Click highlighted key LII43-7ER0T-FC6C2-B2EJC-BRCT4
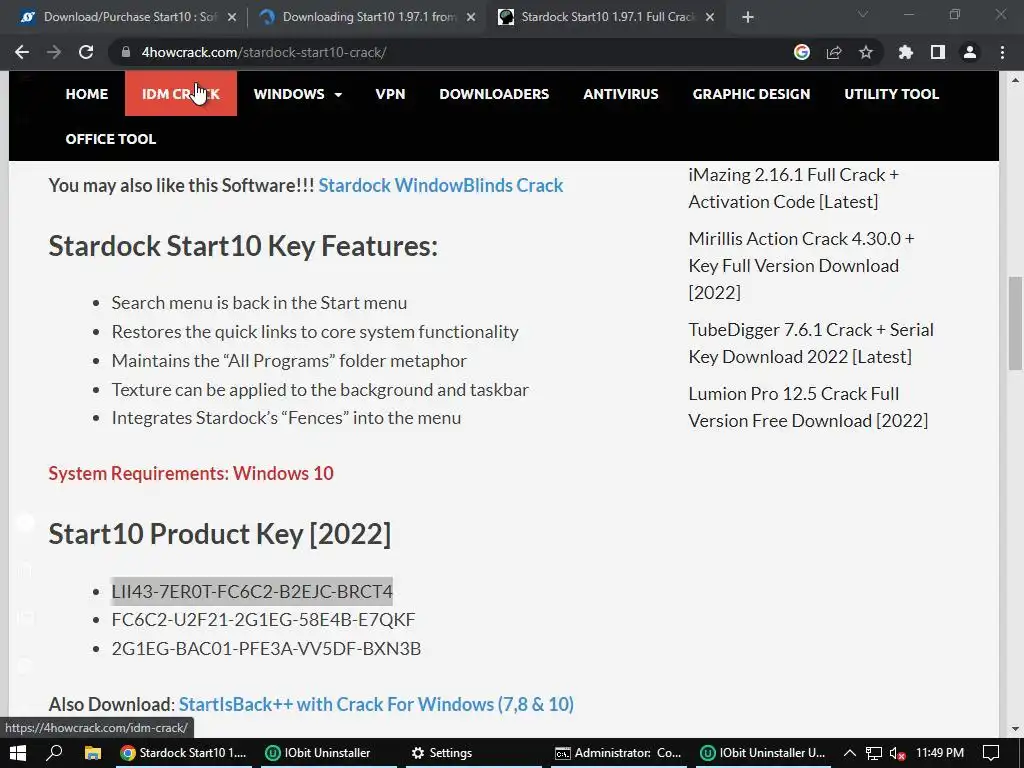This screenshot has height=768, width=1024. pos(252,592)
